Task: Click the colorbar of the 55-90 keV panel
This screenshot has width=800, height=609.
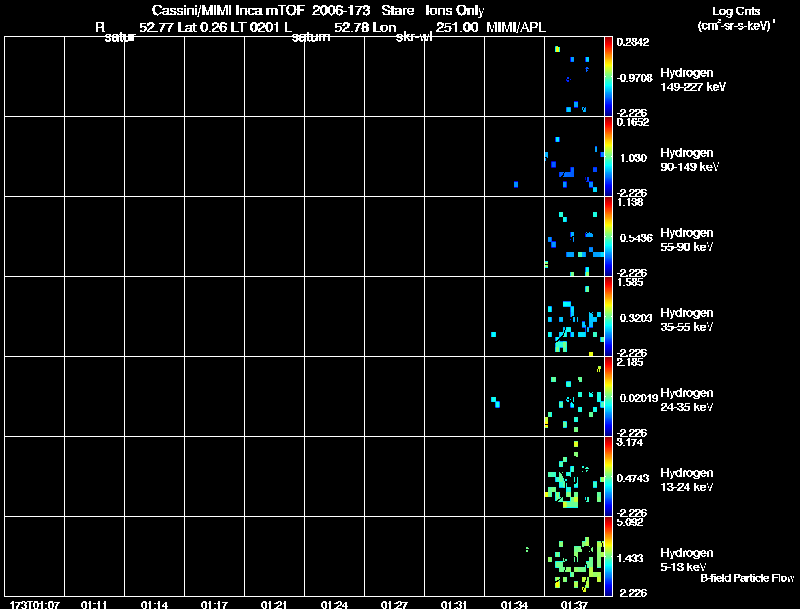Action: (x=608, y=237)
